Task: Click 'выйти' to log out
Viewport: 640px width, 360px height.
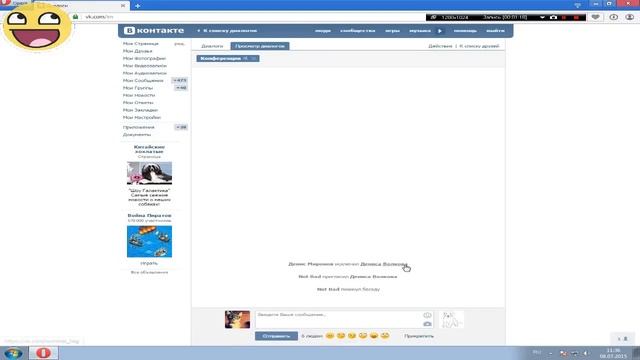Action: [495, 31]
